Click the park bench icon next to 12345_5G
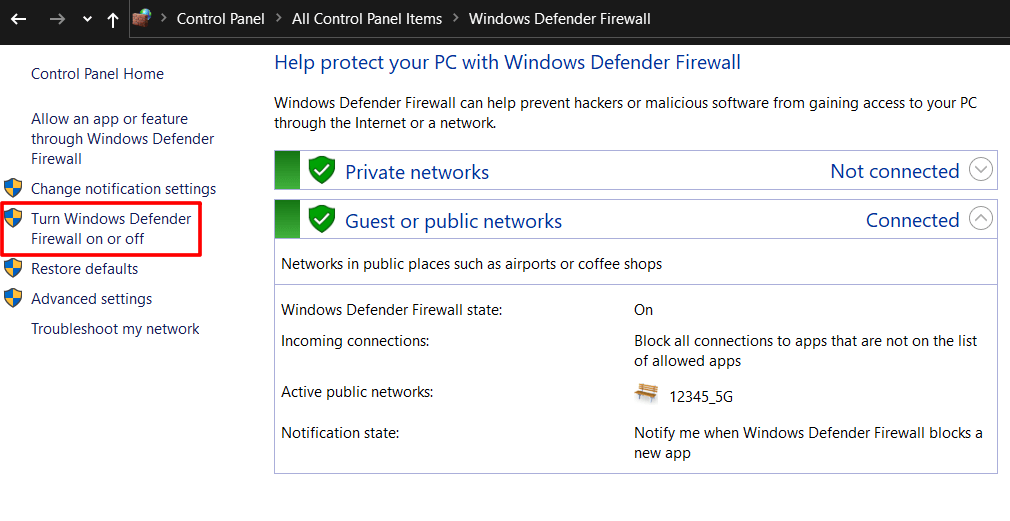This screenshot has height=521, width=1010. (x=647, y=393)
